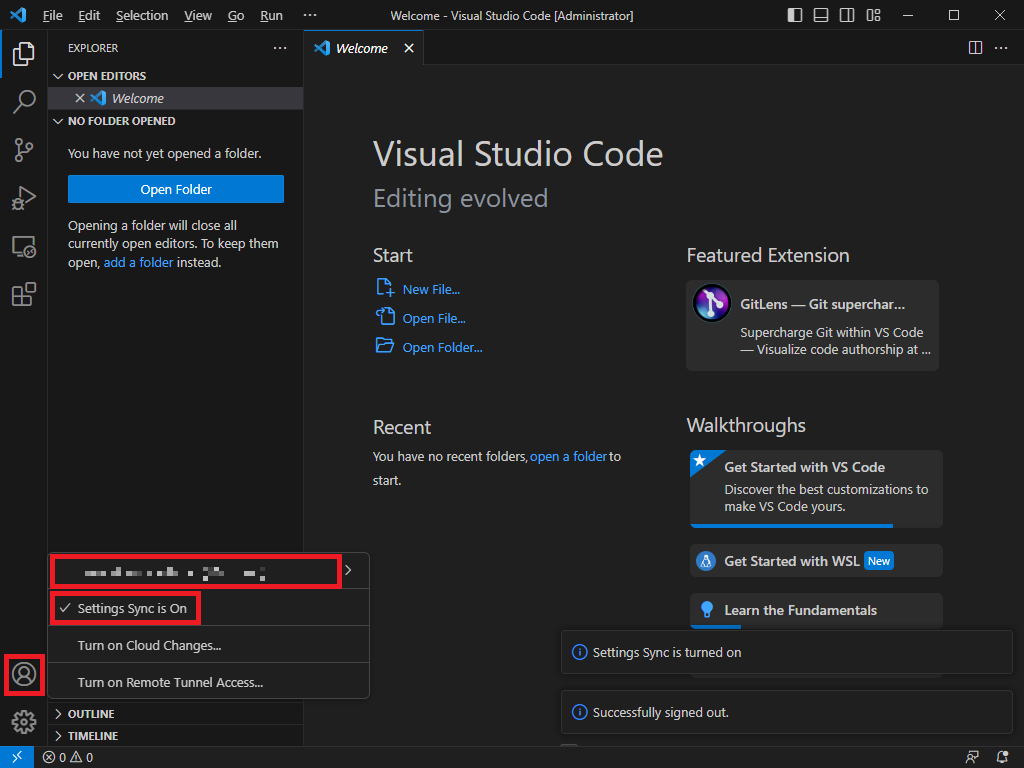Open the Selection menu
The height and width of the screenshot is (768, 1024).
142,15
